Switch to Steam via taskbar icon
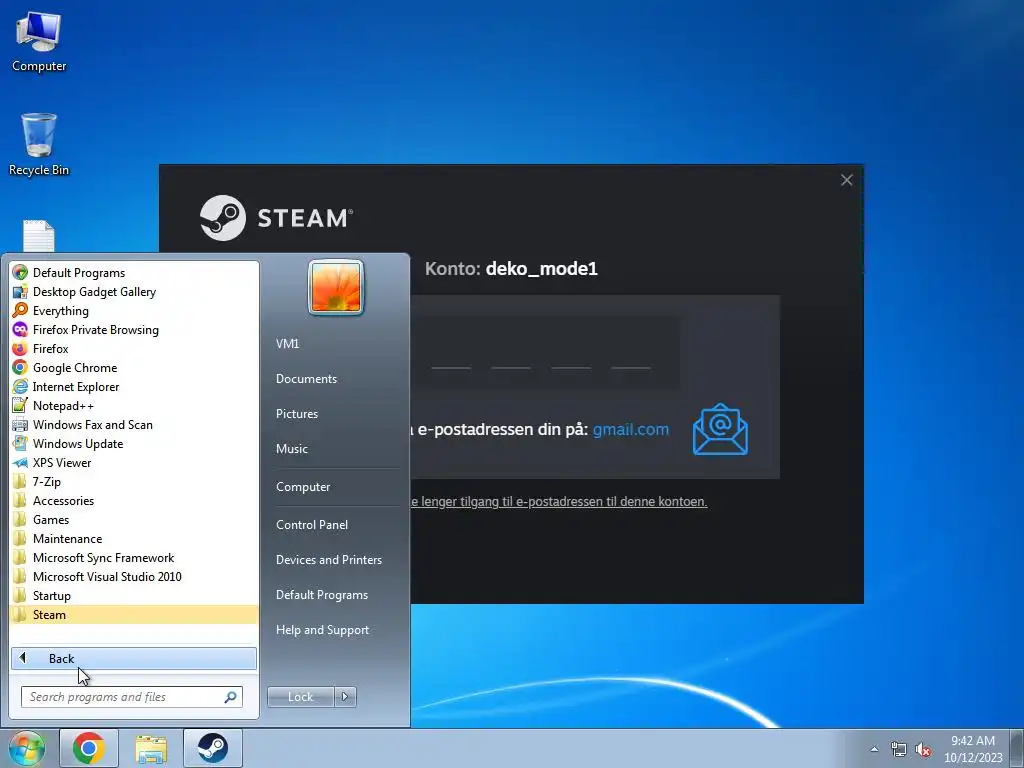1024x768 pixels. pyautogui.click(x=213, y=748)
